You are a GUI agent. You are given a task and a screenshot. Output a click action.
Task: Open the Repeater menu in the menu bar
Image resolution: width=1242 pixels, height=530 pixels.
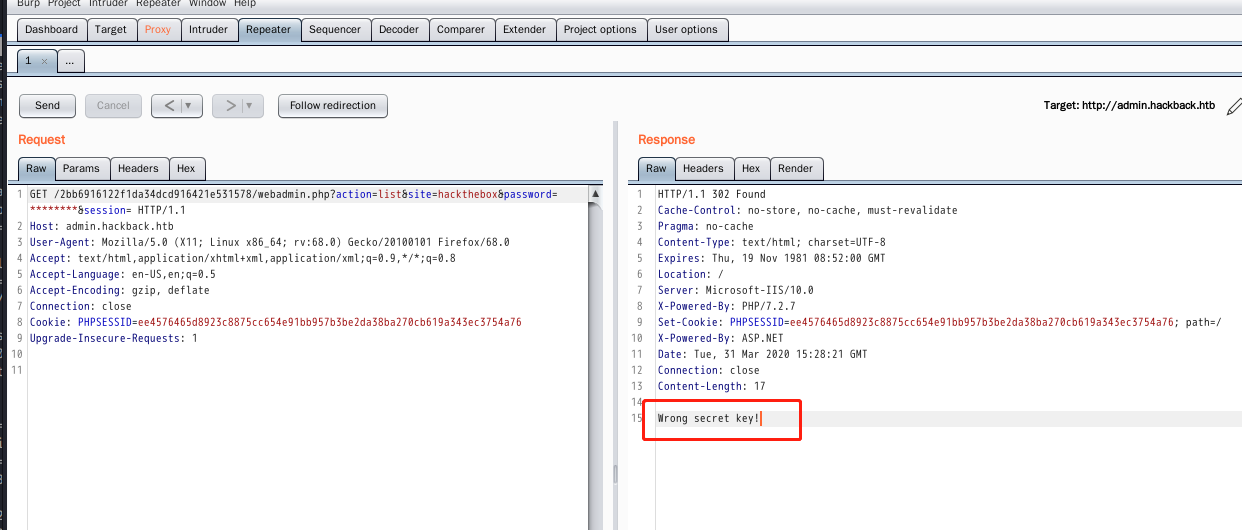coord(158,4)
